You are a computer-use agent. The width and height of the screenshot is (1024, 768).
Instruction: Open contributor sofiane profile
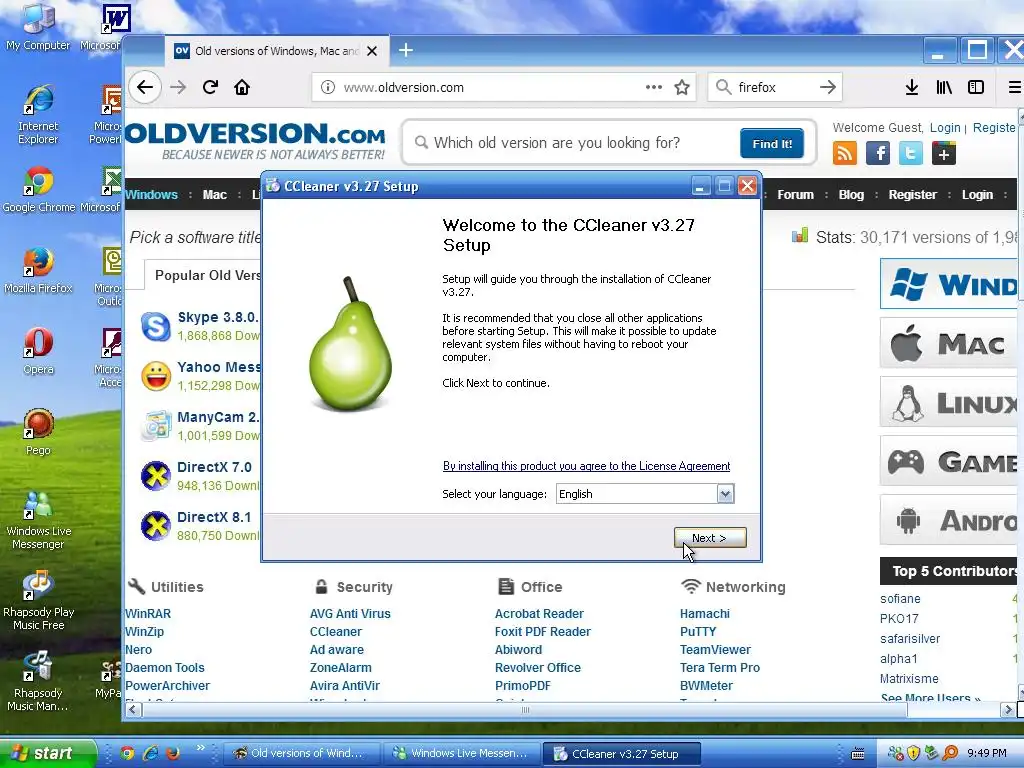(x=900, y=599)
